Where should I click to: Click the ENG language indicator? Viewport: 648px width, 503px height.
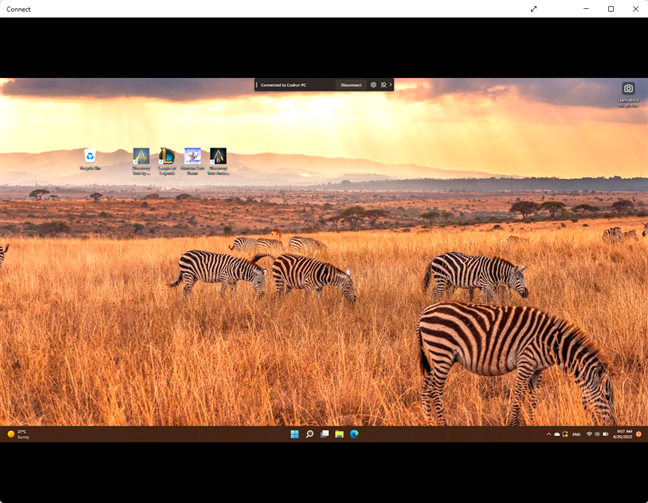(577, 434)
